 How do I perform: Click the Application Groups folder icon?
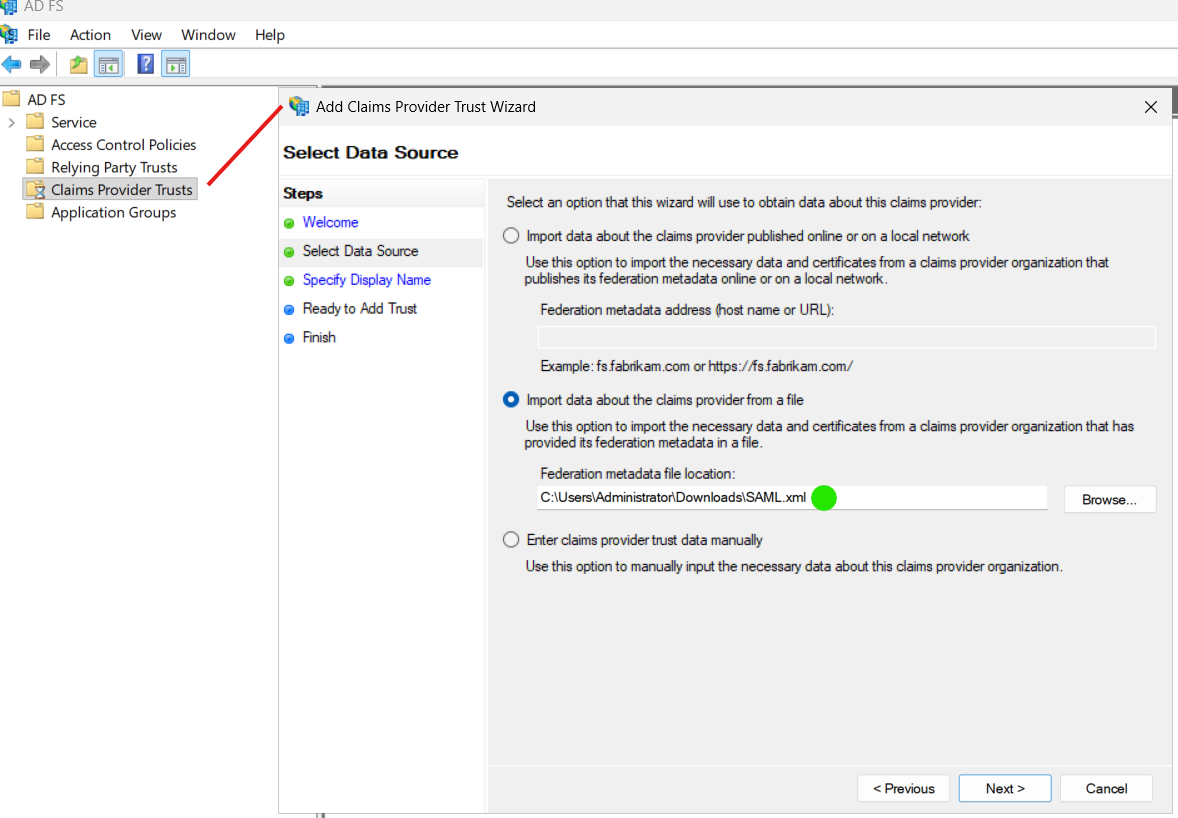pos(35,211)
